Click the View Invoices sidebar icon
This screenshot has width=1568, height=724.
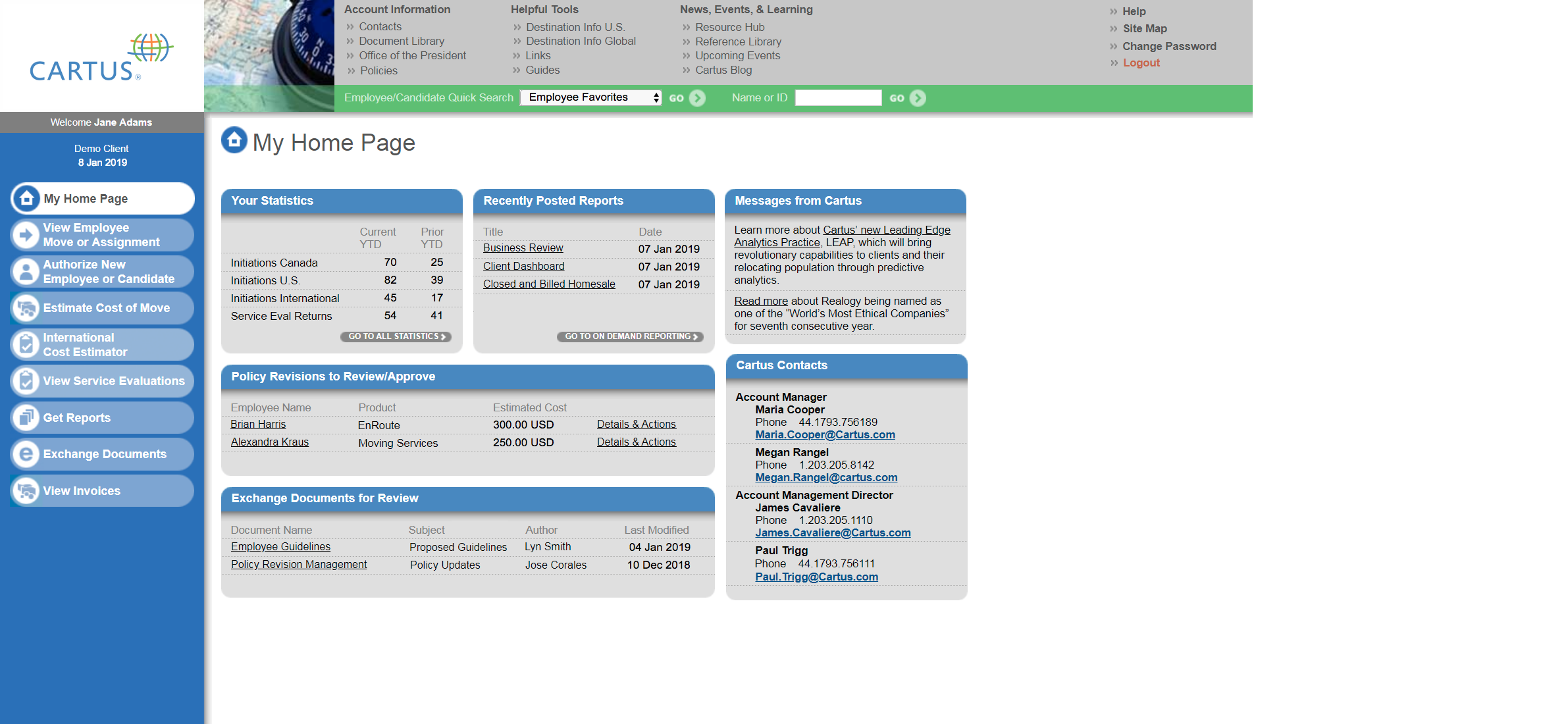26,491
